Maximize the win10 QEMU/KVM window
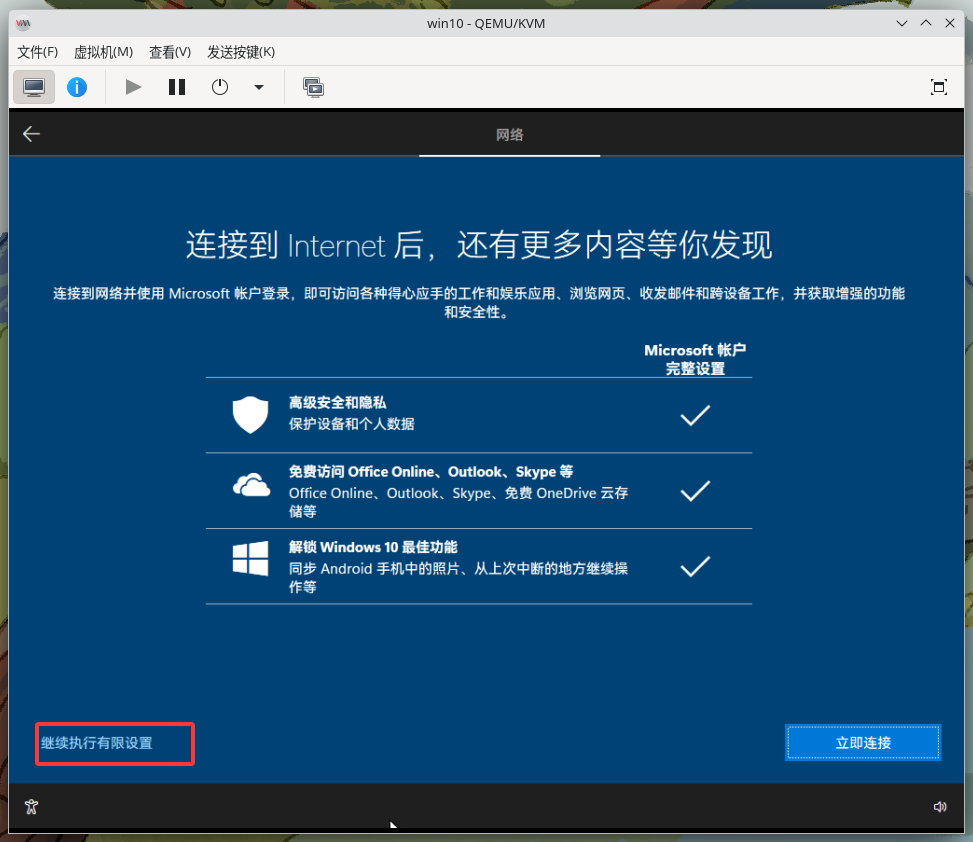 pyautogui.click(x=926, y=23)
